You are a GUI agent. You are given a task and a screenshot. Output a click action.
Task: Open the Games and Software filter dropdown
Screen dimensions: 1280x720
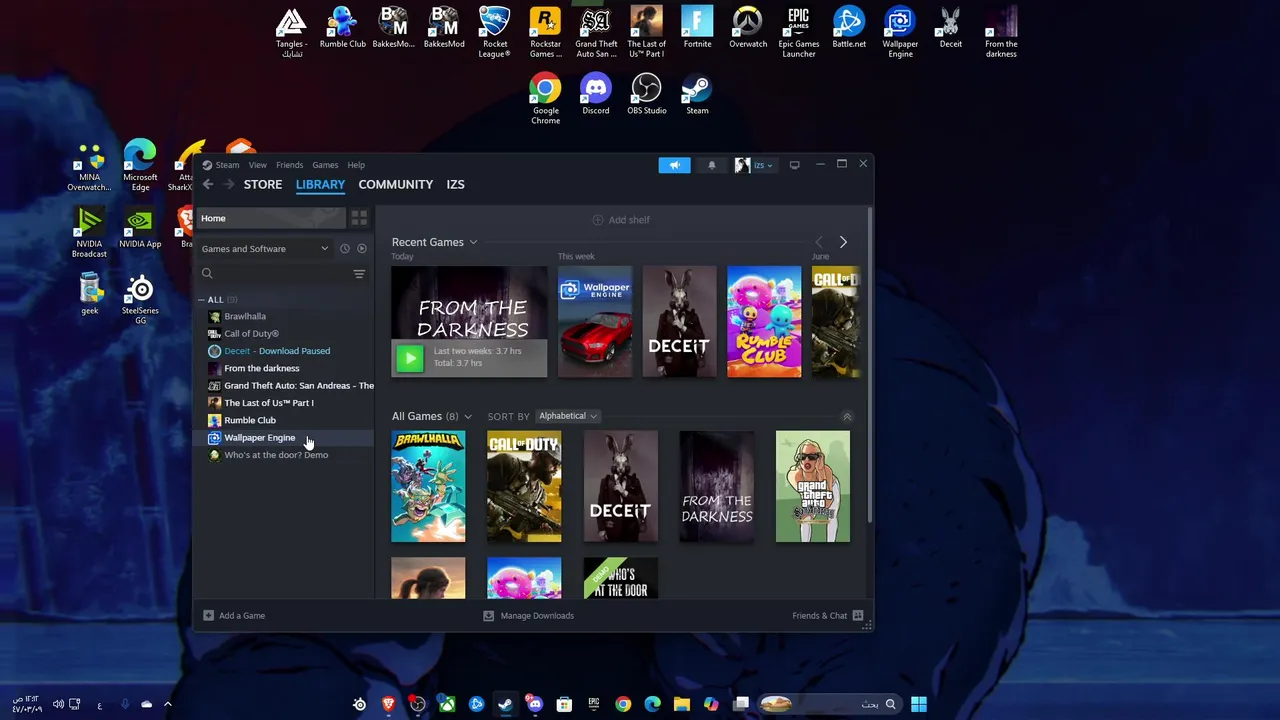(x=265, y=249)
